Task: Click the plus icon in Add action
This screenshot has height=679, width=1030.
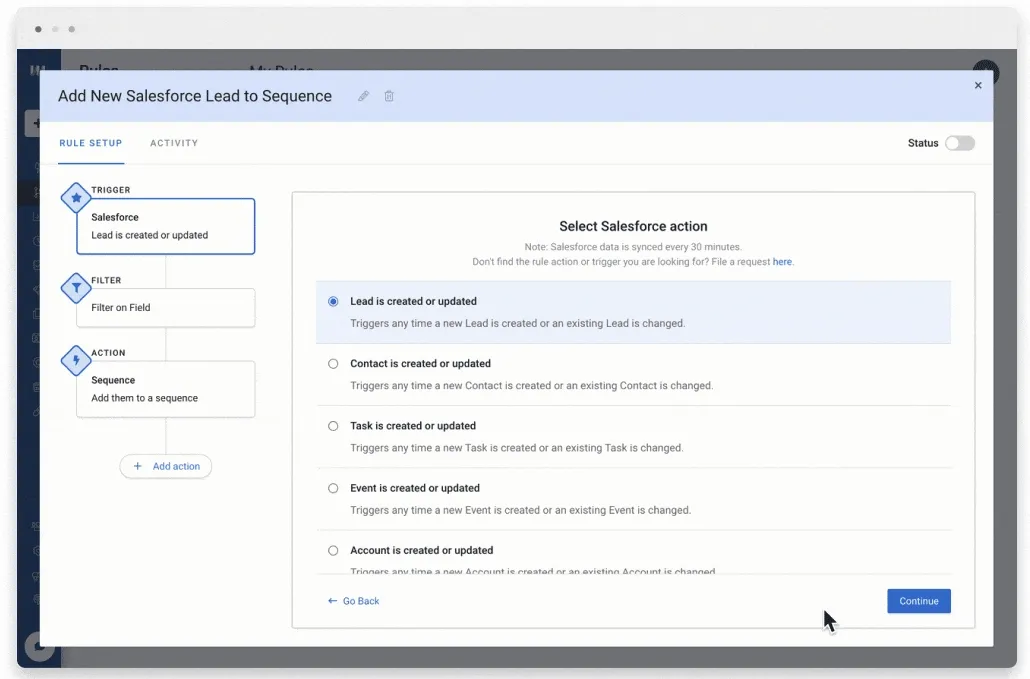Action: tap(137, 466)
